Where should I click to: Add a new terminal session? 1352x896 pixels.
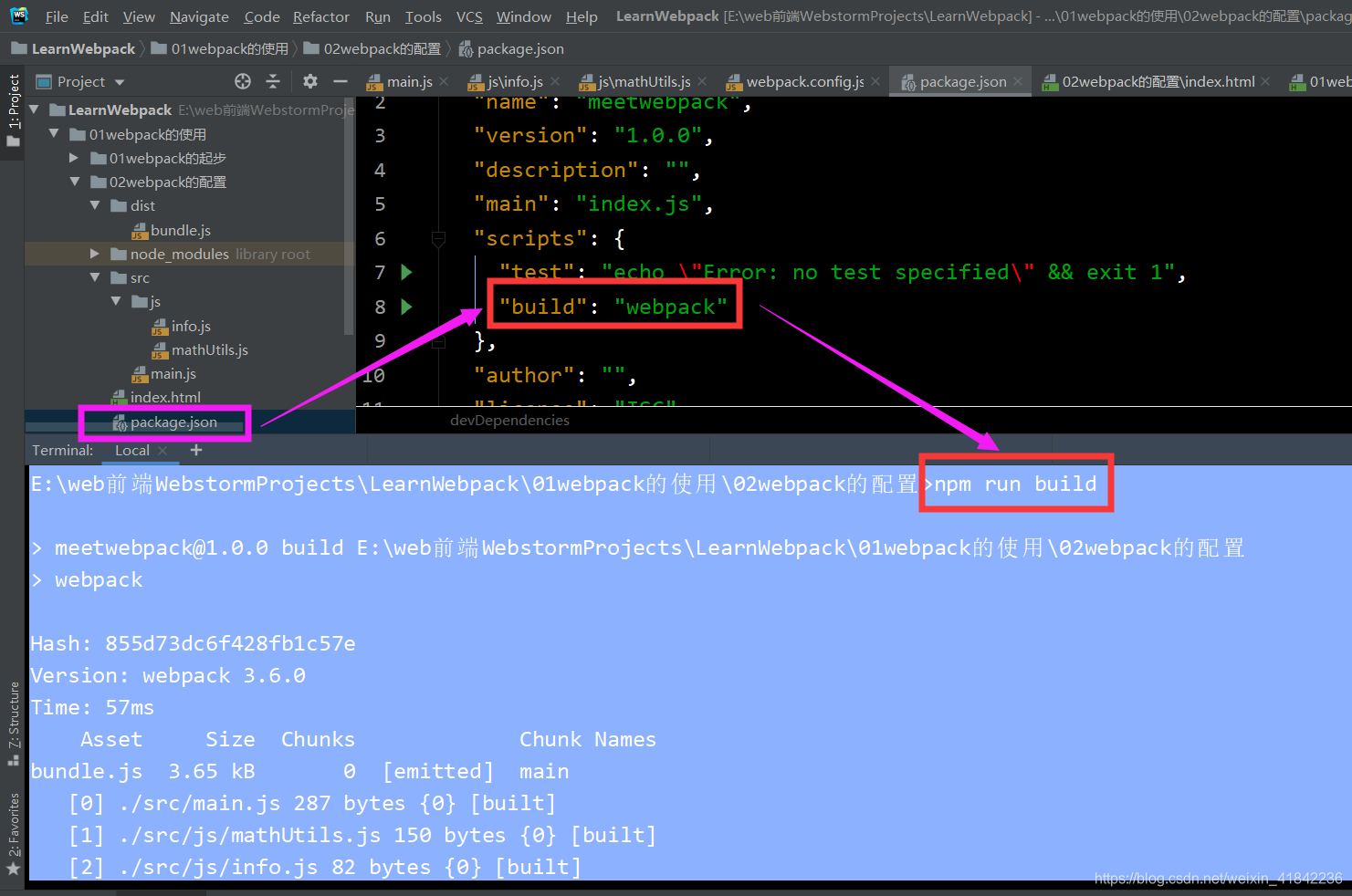pos(195,450)
